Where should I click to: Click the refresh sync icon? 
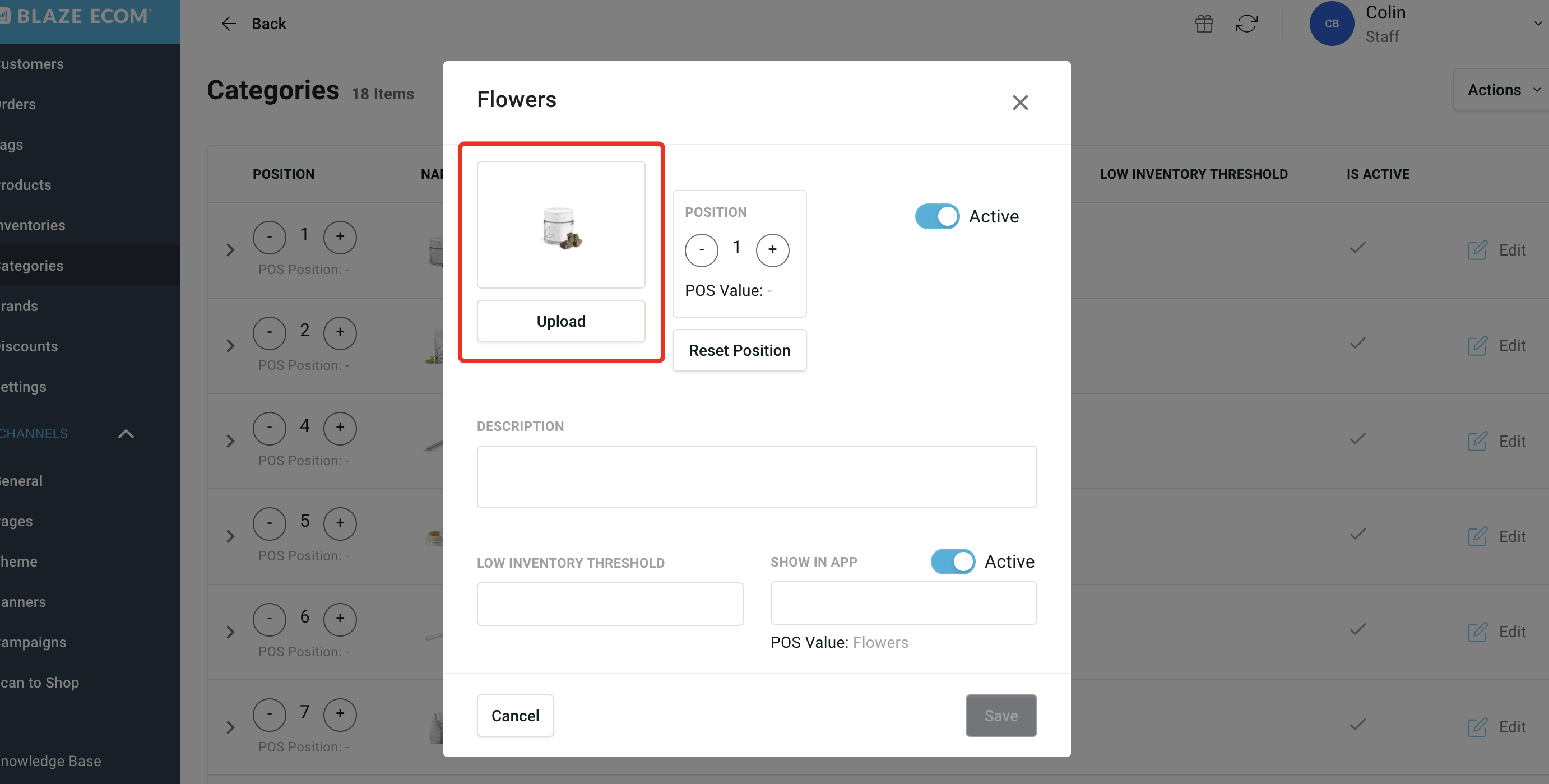pyautogui.click(x=1246, y=24)
